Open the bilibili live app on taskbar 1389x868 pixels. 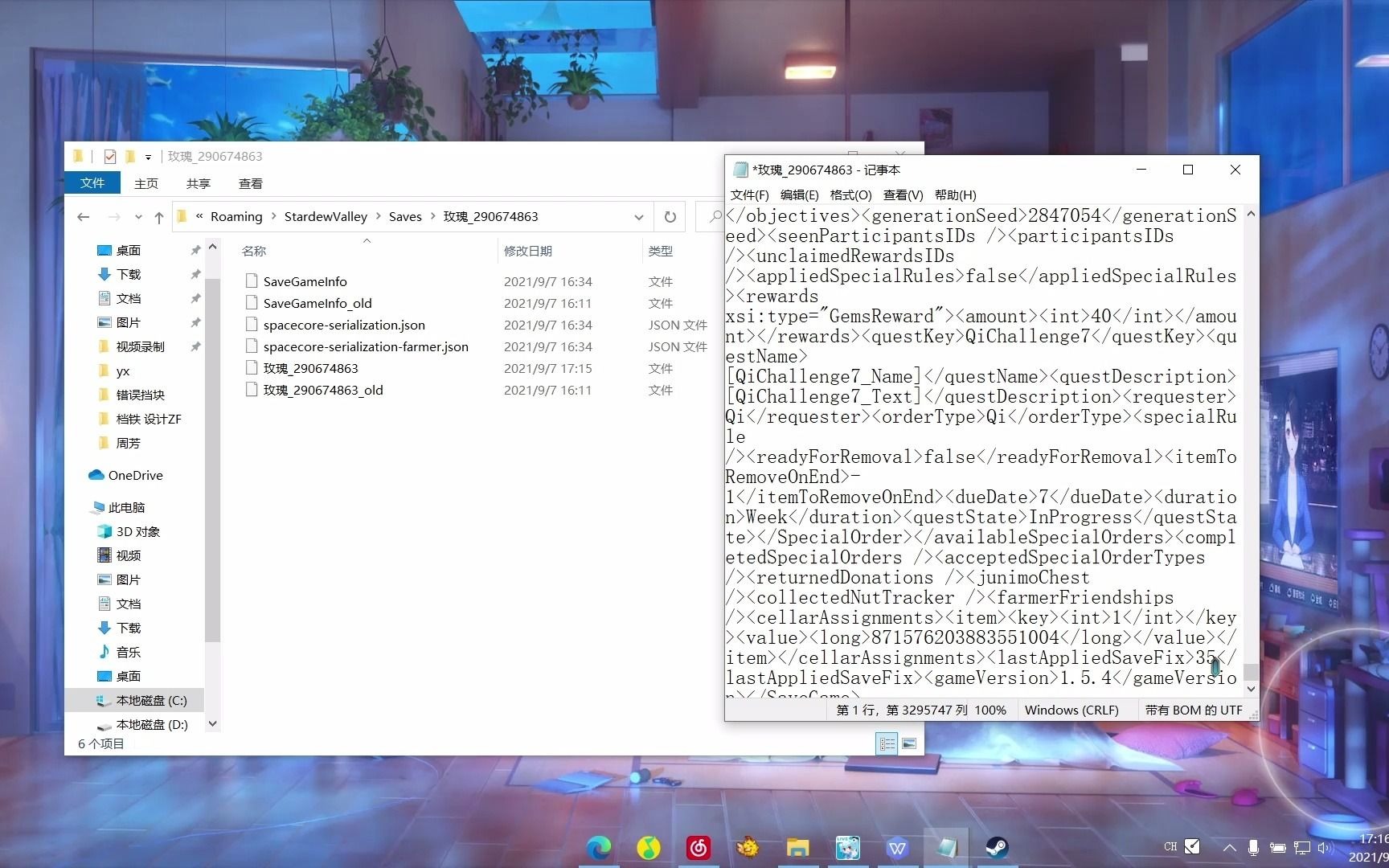click(x=847, y=847)
